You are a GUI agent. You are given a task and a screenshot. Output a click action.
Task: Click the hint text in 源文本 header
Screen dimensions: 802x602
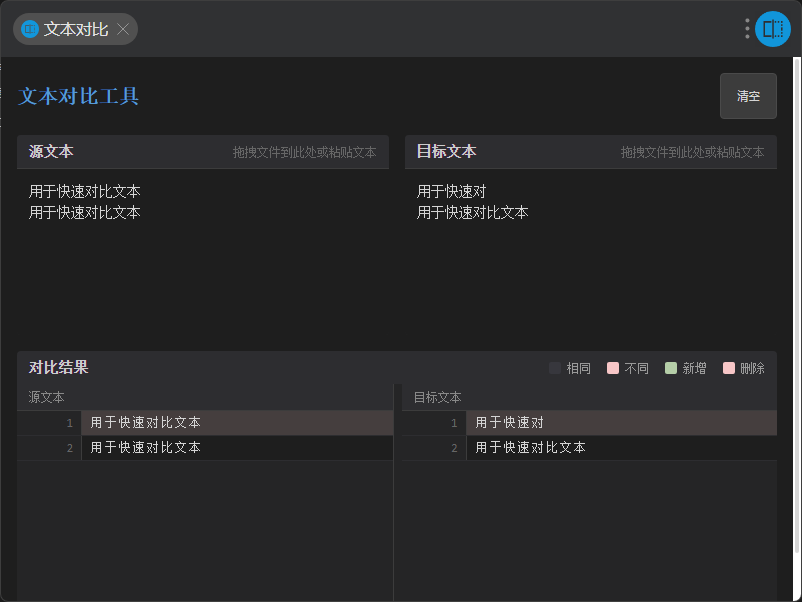(x=305, y=152)
